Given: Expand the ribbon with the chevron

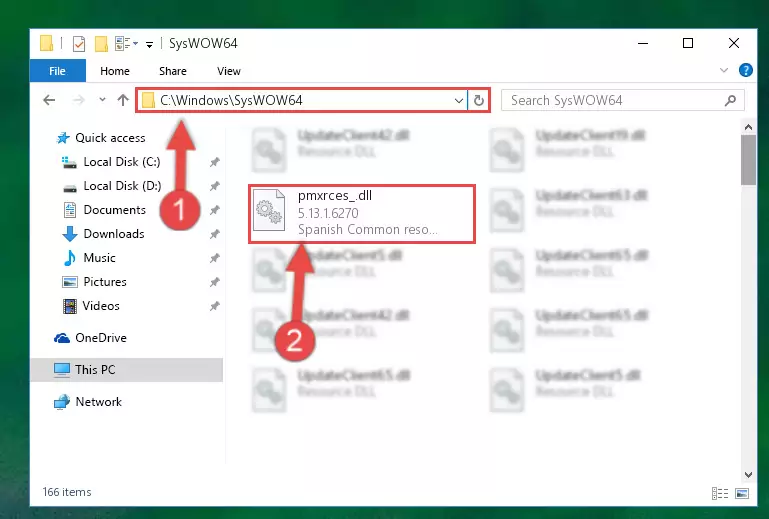Looking at the screenshot, I should (723, 71).
